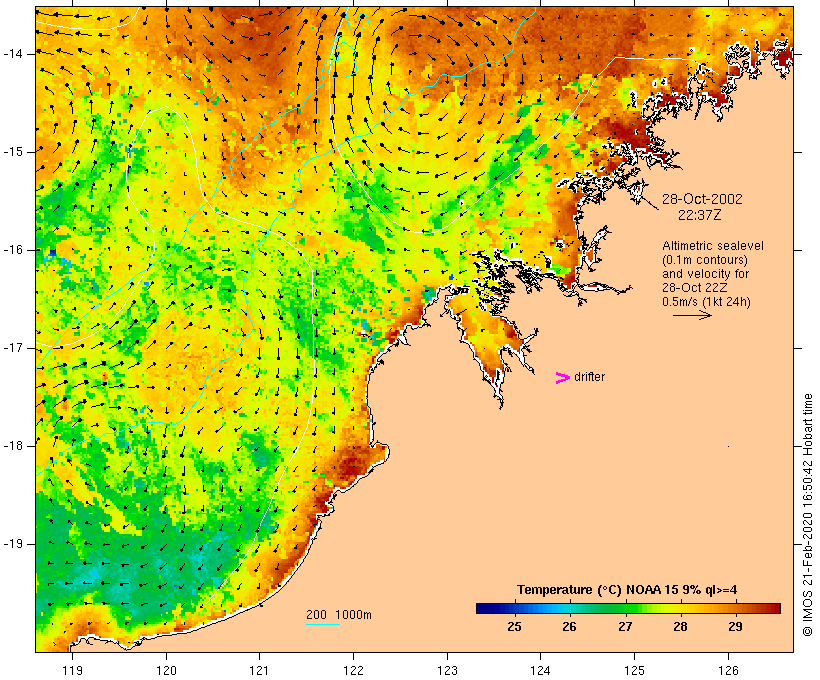820x680 pixels.
Task: Click the latitude axis label -19
Action: 13,544
